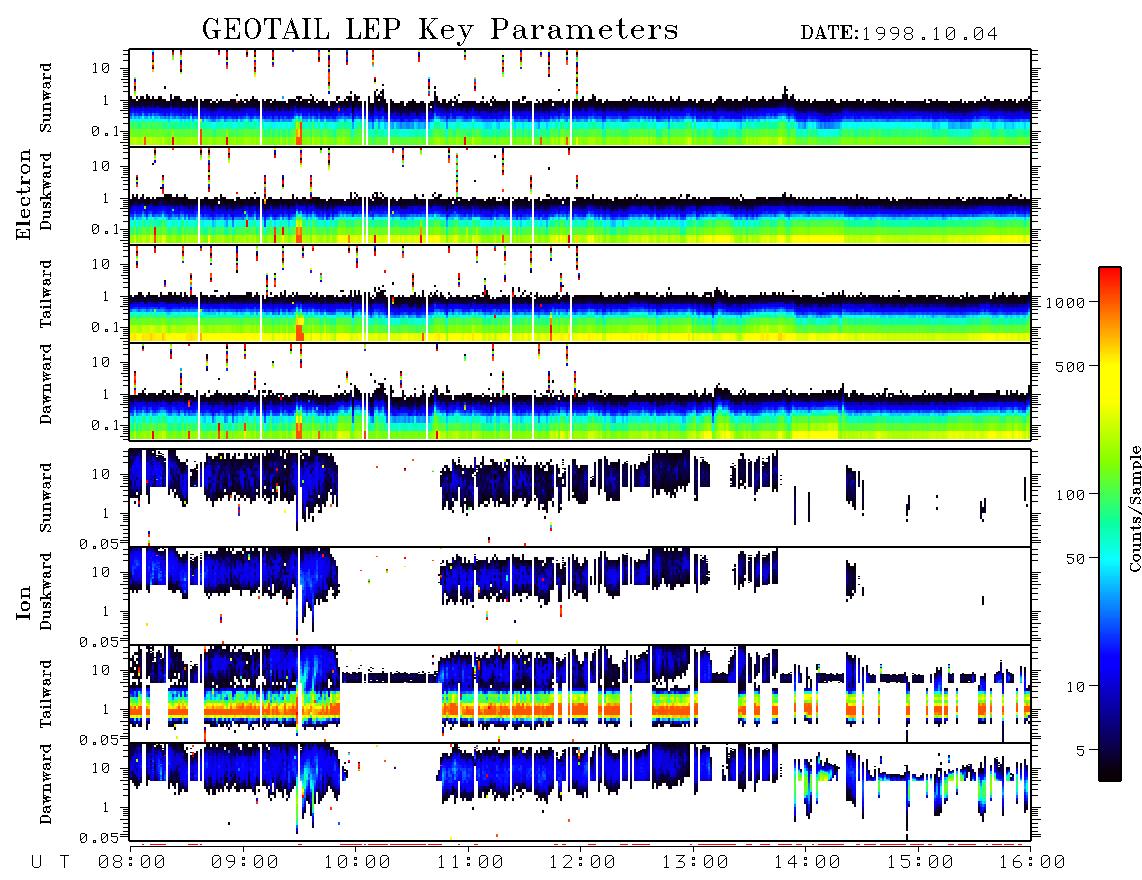Click the '500' color bar label
The width and height of the screenshot is (1142, 880).
click(x=1070, y=367)
